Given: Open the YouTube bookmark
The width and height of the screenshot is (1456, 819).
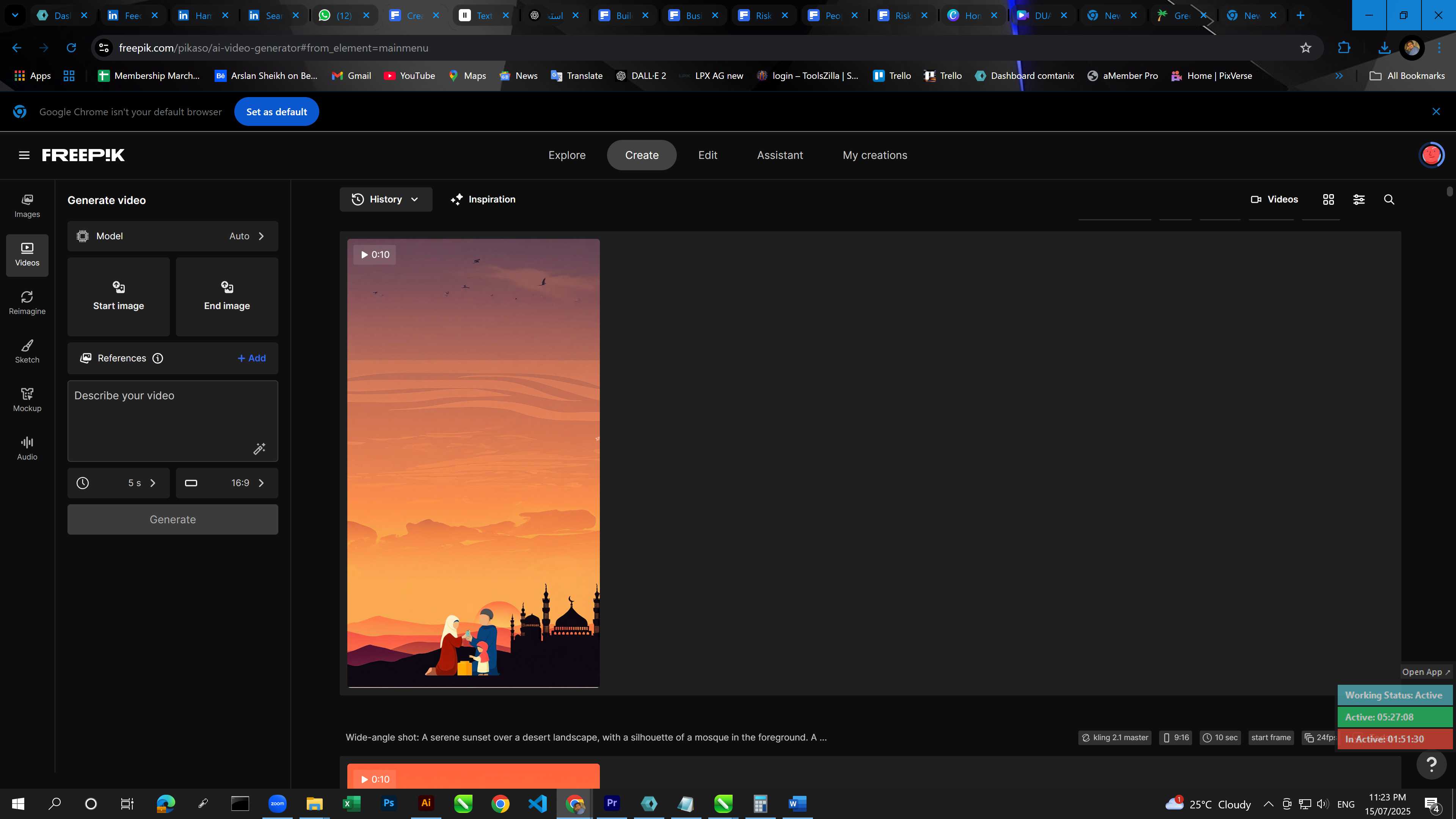Looking at the screenshot, I should tap(409, 76).
